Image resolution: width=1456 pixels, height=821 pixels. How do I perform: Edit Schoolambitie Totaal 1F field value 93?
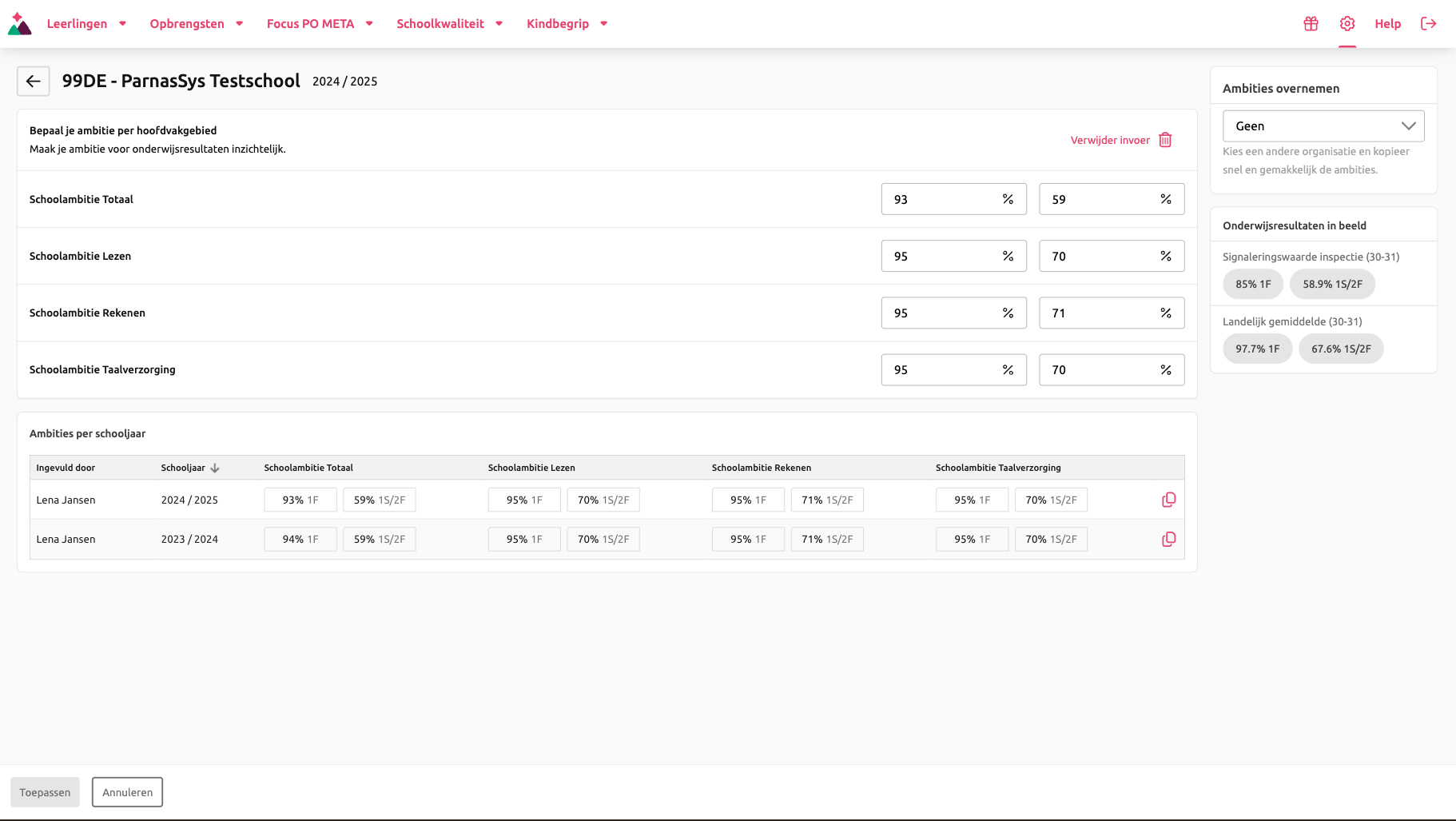tap(953, 199)
